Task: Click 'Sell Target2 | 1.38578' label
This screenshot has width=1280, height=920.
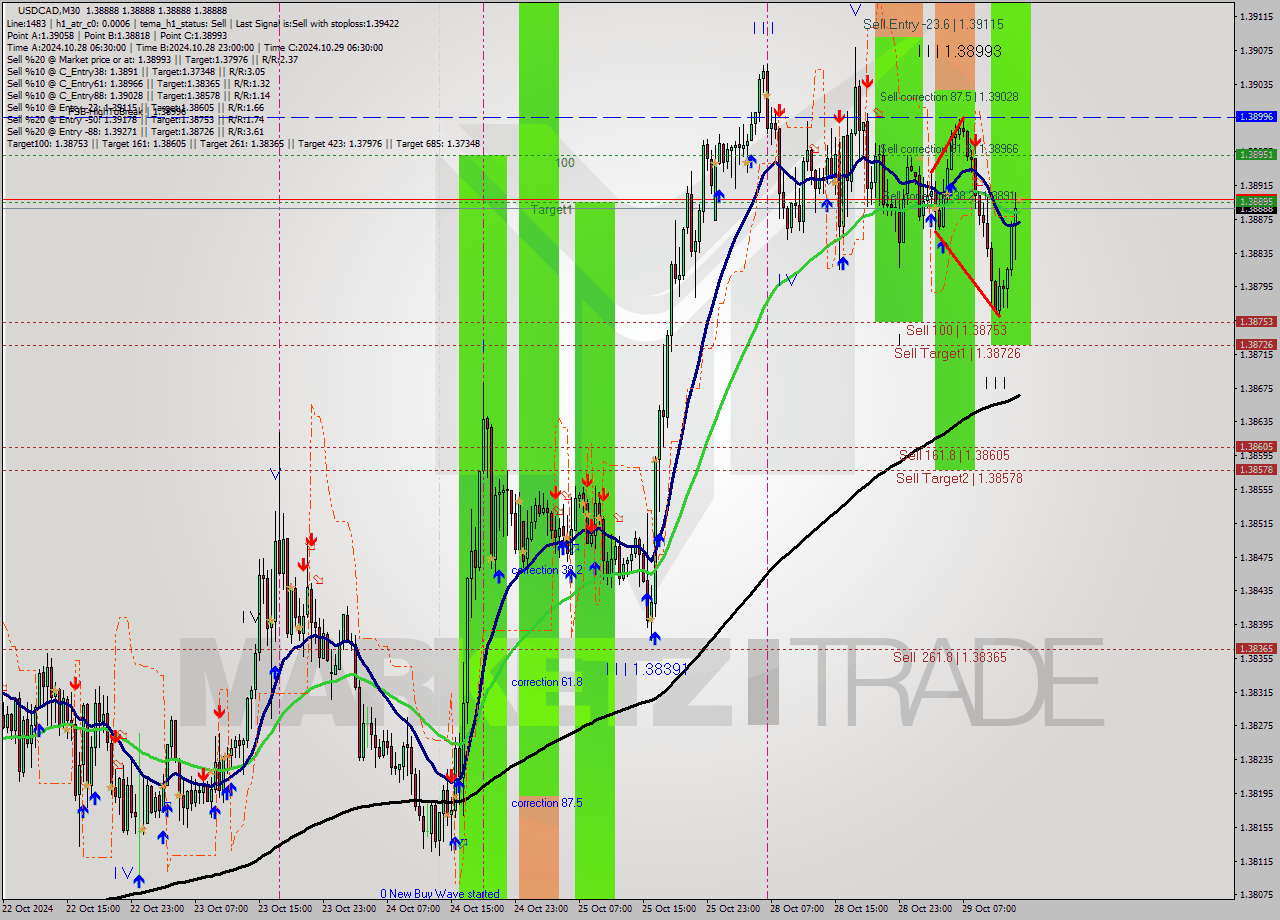Action: [959, 479]
